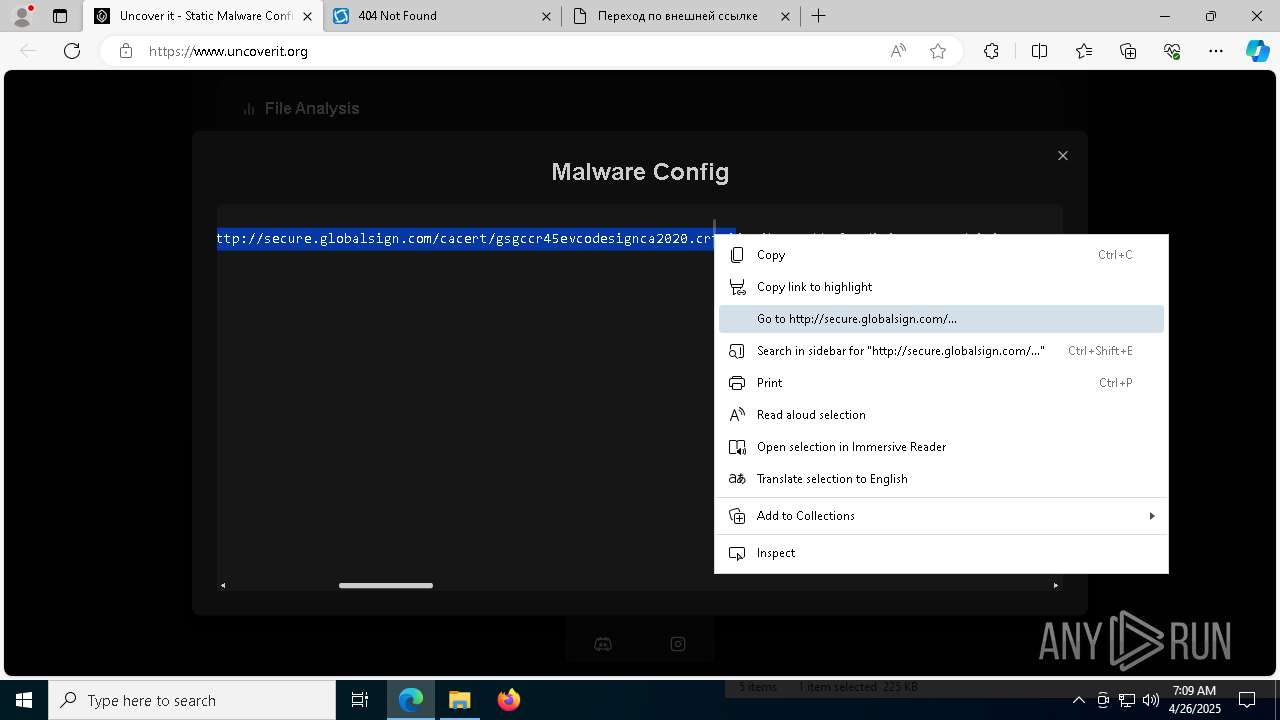The image size is (1280, 720).
Task: Click the right scroll arrow in Malware Config
Action: coord(1056,586)
